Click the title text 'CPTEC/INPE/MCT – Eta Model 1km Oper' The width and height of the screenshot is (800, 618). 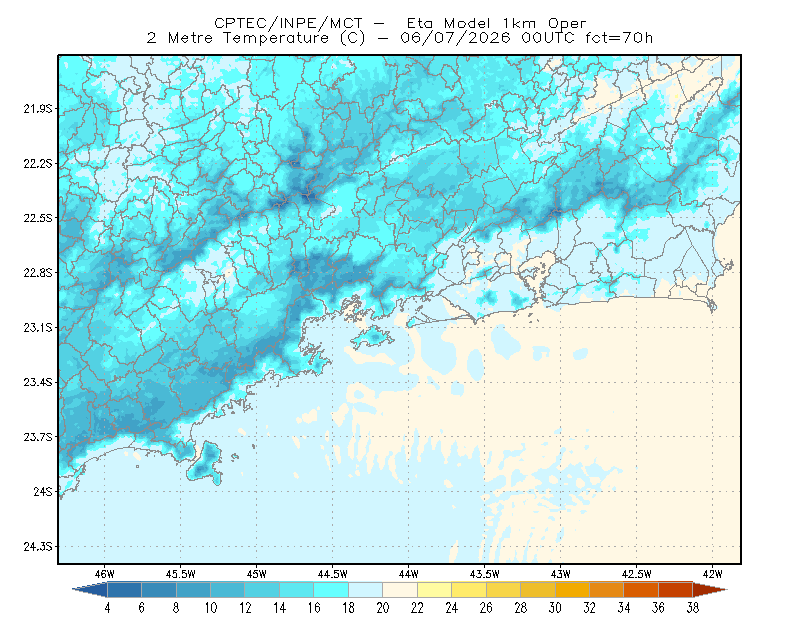(x=400, y=23)
